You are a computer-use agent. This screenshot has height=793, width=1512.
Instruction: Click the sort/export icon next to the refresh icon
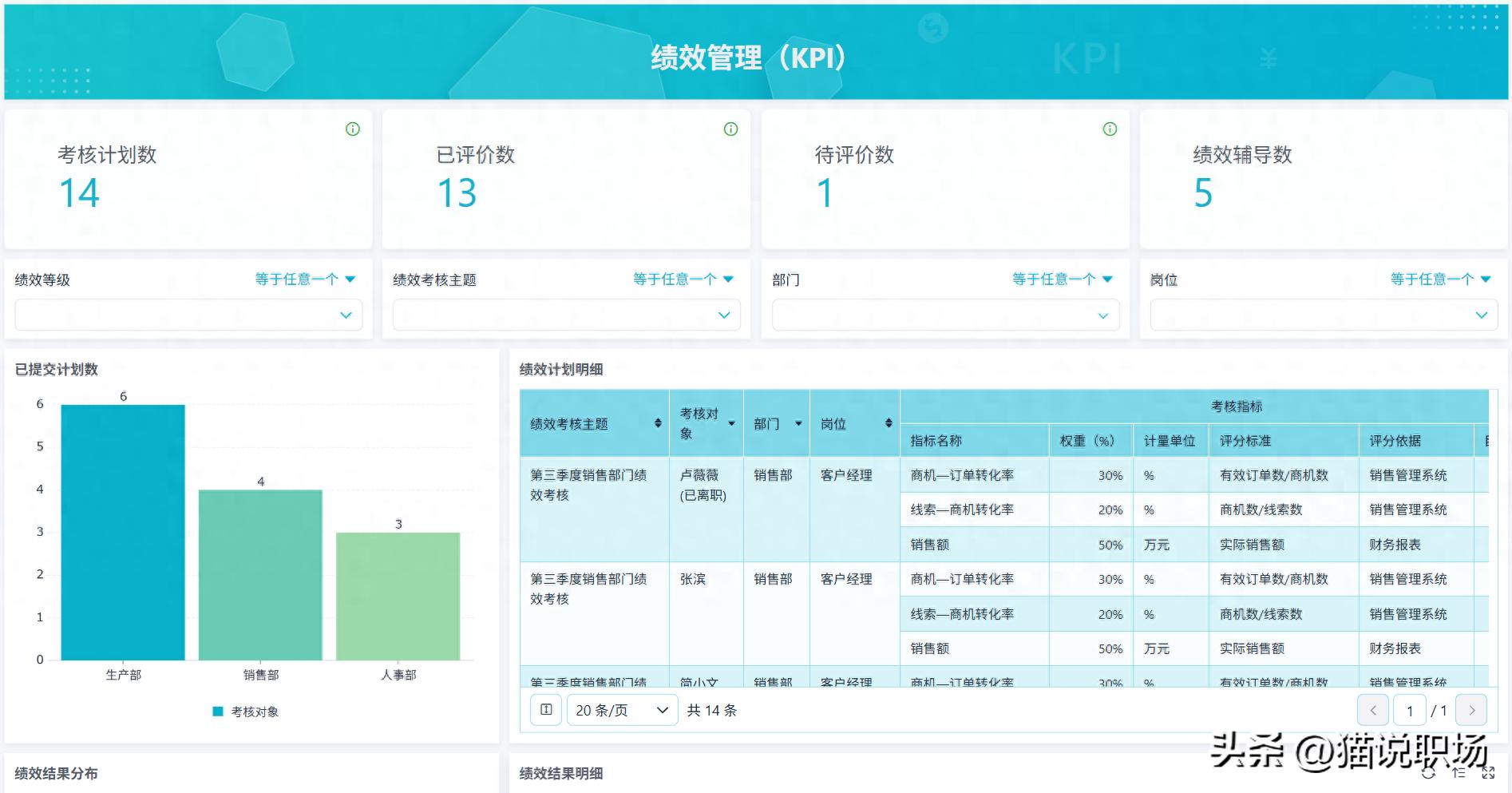(x=1458, y=772)
